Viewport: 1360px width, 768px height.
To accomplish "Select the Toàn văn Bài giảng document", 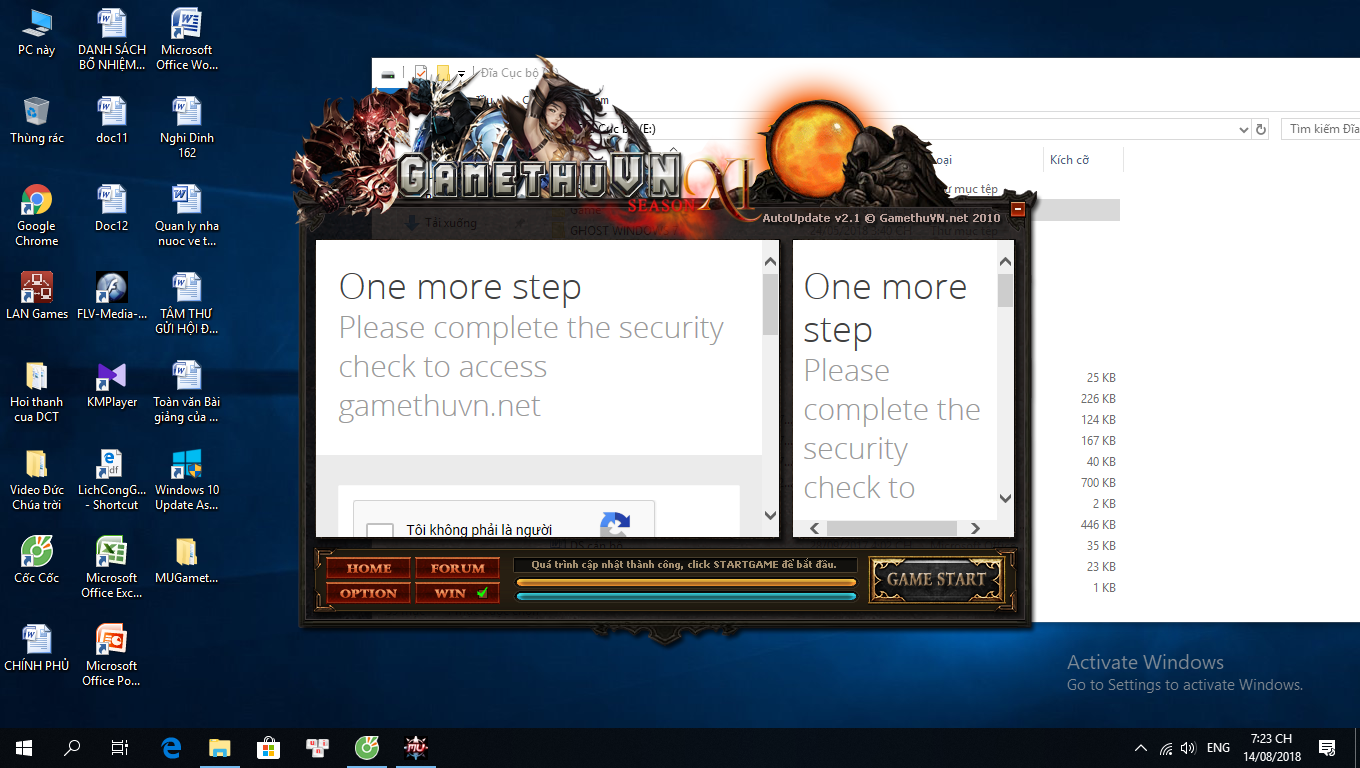I will pyautogui.click(x=186, y=391).
